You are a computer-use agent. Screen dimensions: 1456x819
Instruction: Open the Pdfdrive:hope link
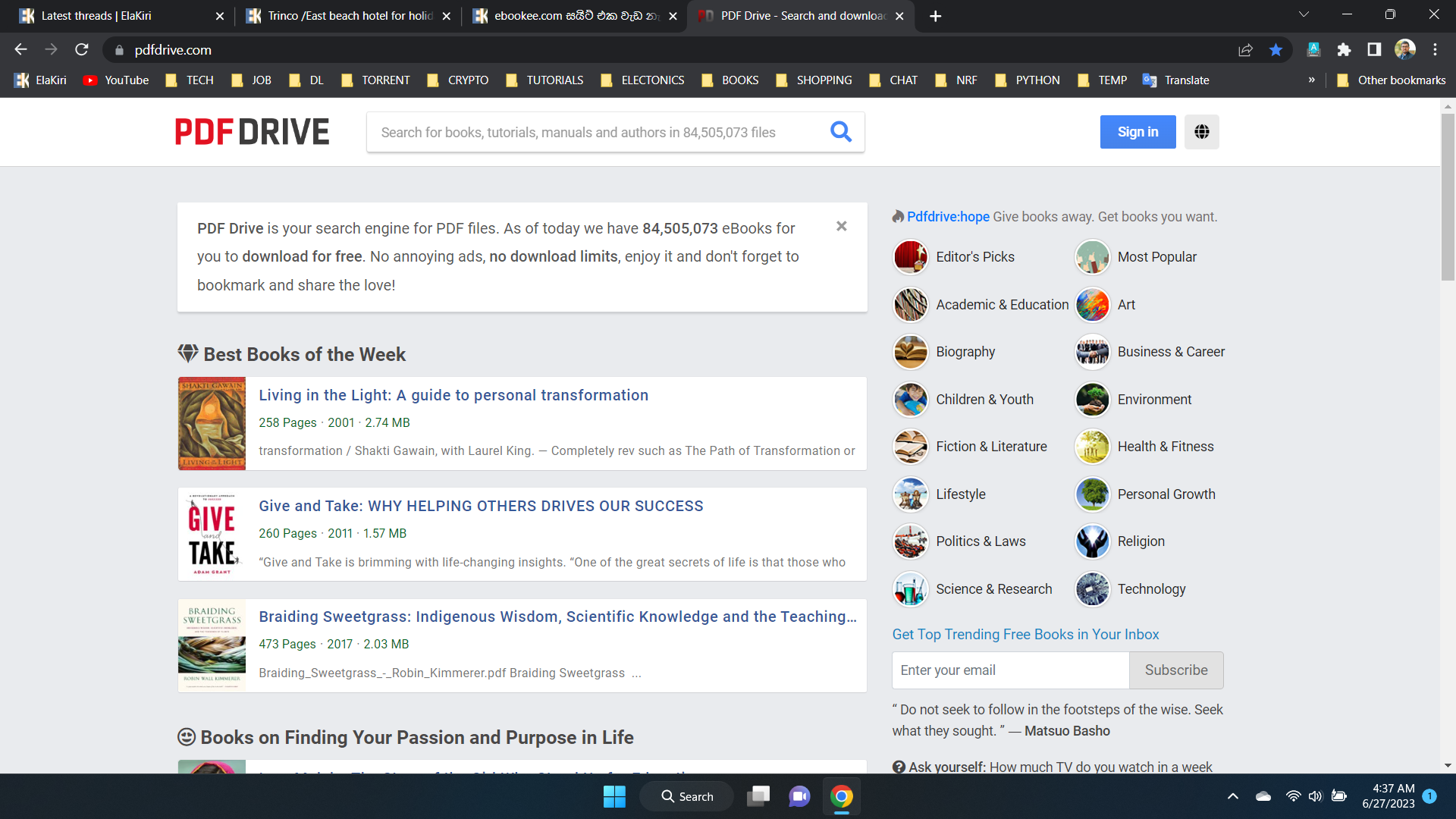[x=948, y=217]
